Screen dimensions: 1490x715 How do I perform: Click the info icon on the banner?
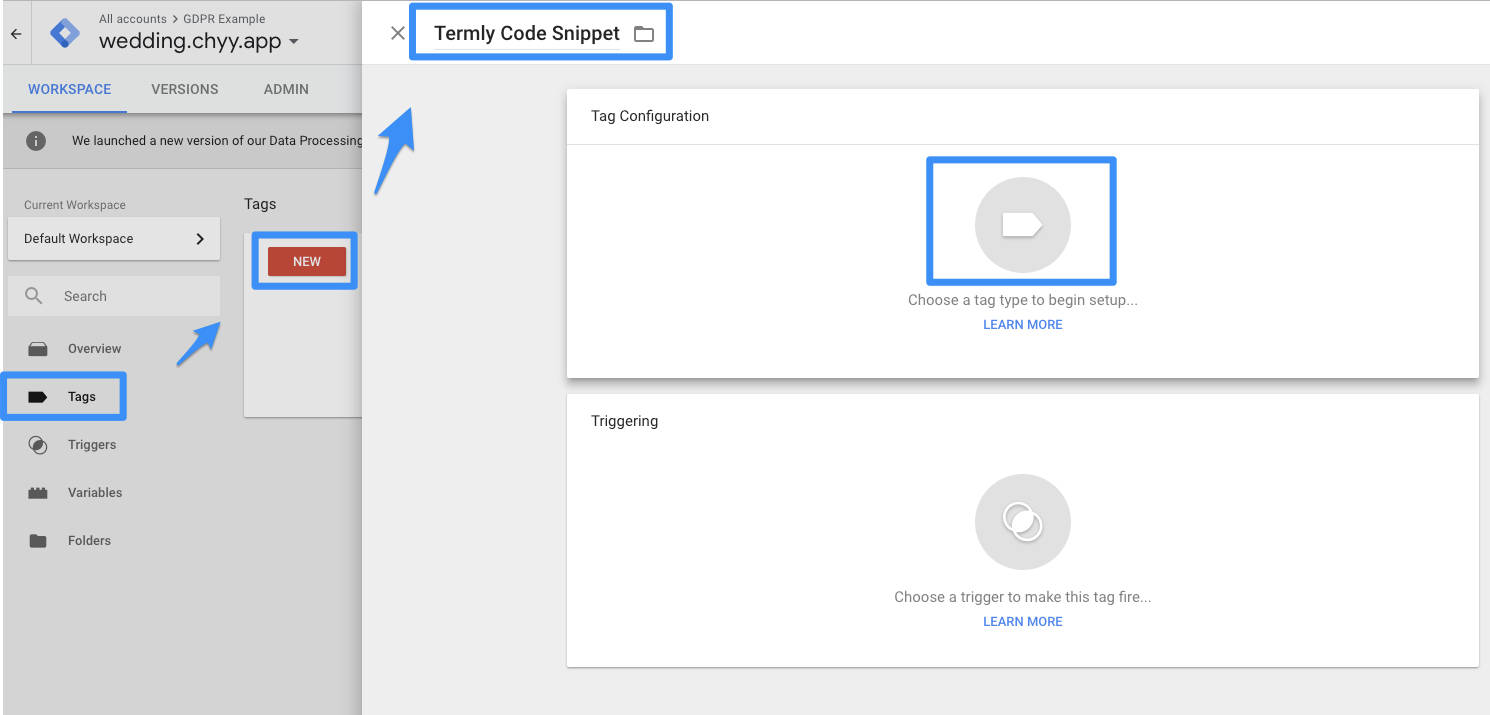[36, 140]
